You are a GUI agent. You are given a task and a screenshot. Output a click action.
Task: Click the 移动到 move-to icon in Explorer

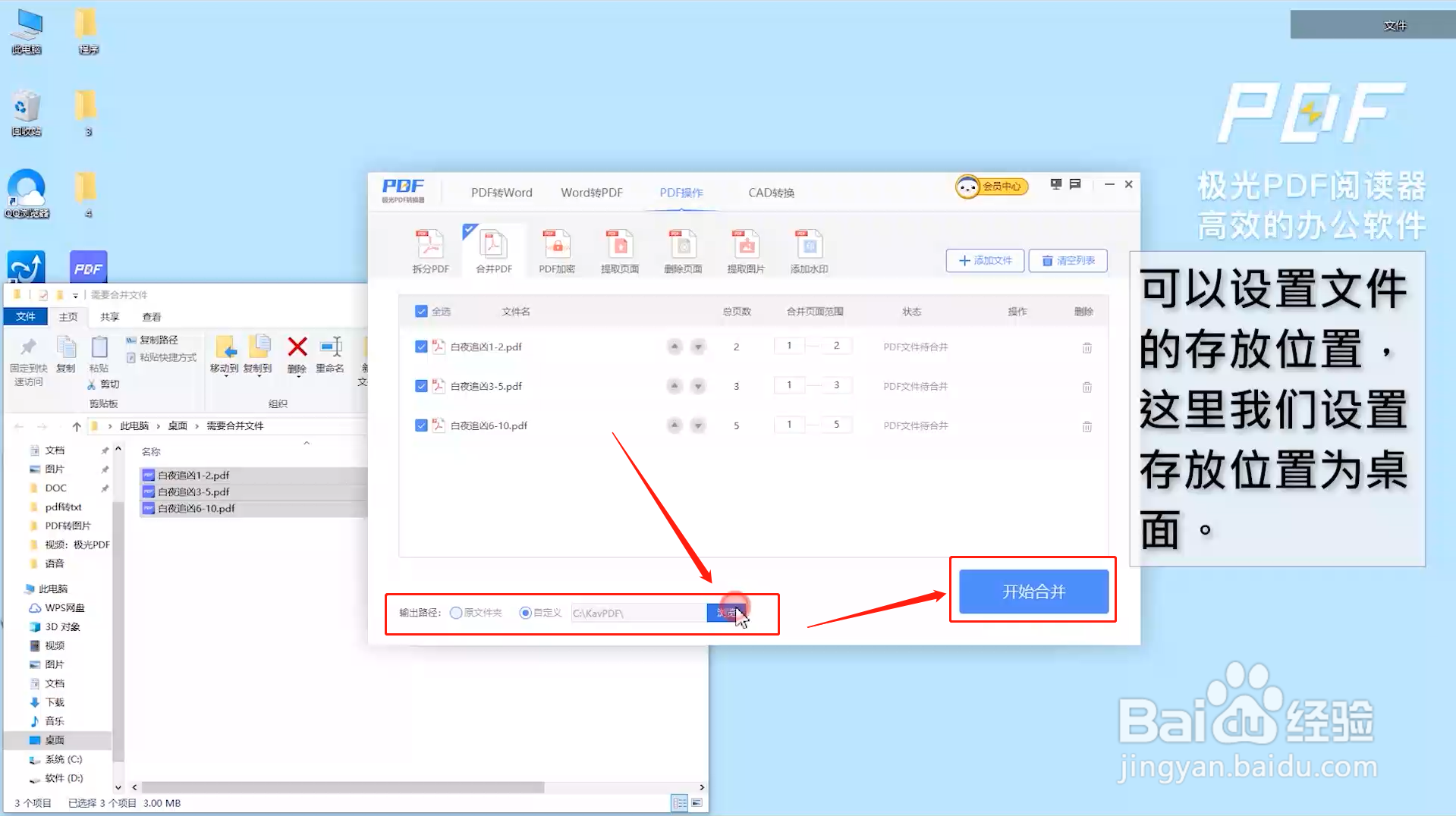[x=225, y=347]
